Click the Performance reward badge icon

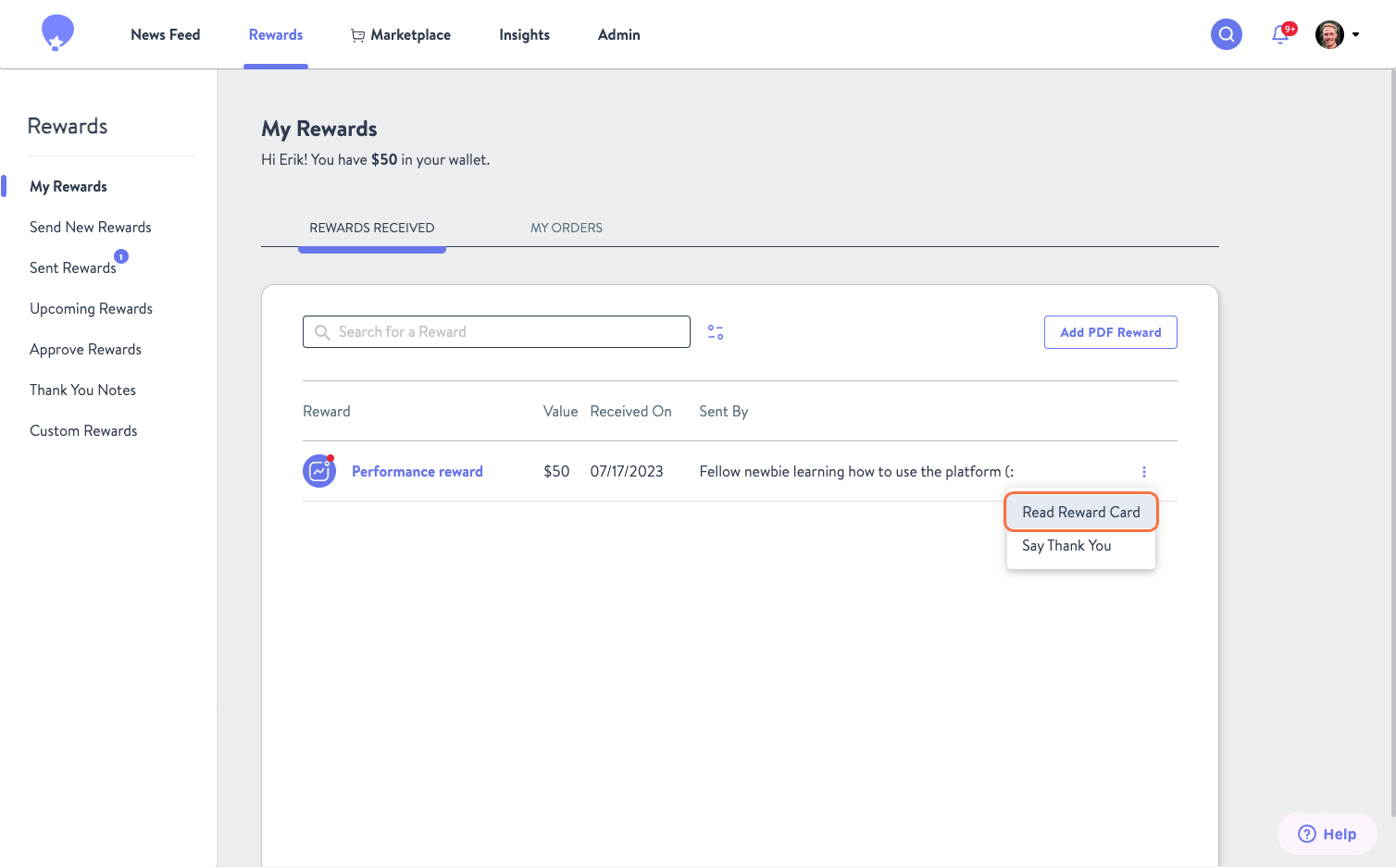coord(319,471)
